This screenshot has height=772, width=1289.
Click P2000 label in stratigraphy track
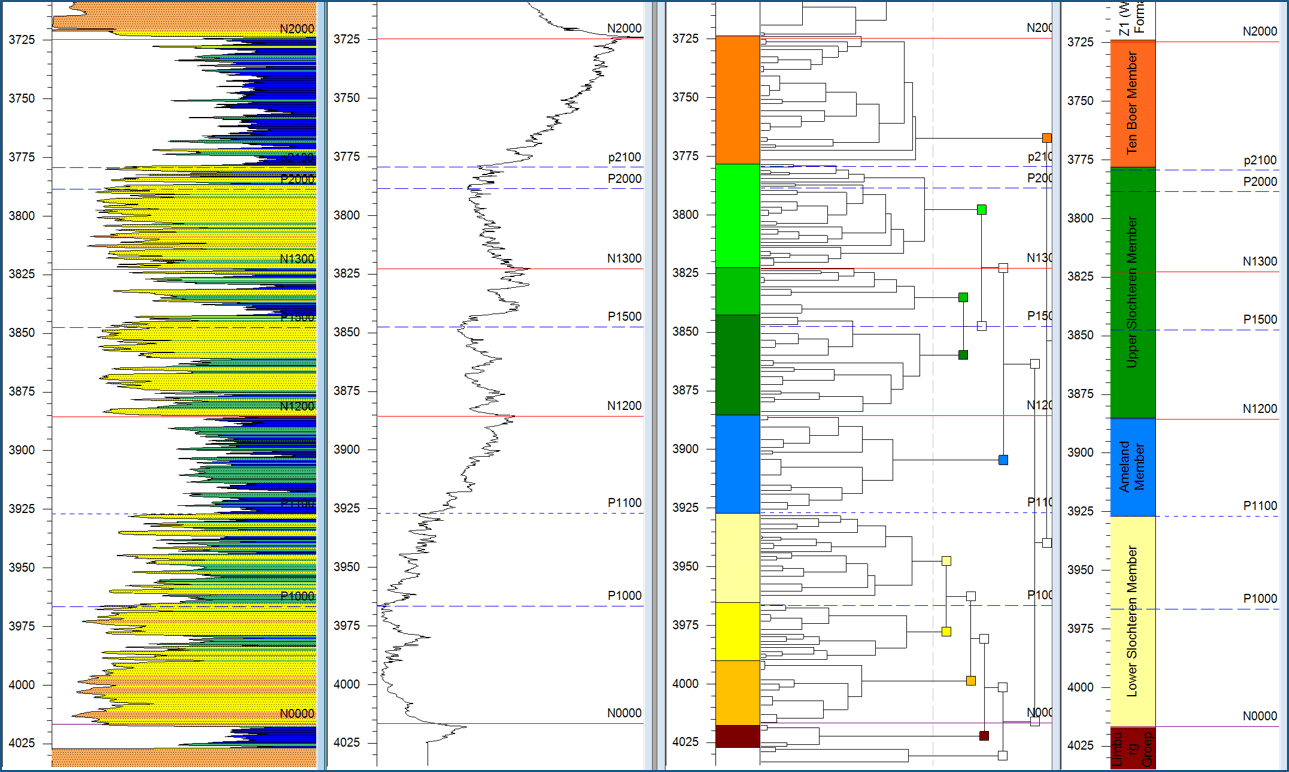pos(1260,182)
